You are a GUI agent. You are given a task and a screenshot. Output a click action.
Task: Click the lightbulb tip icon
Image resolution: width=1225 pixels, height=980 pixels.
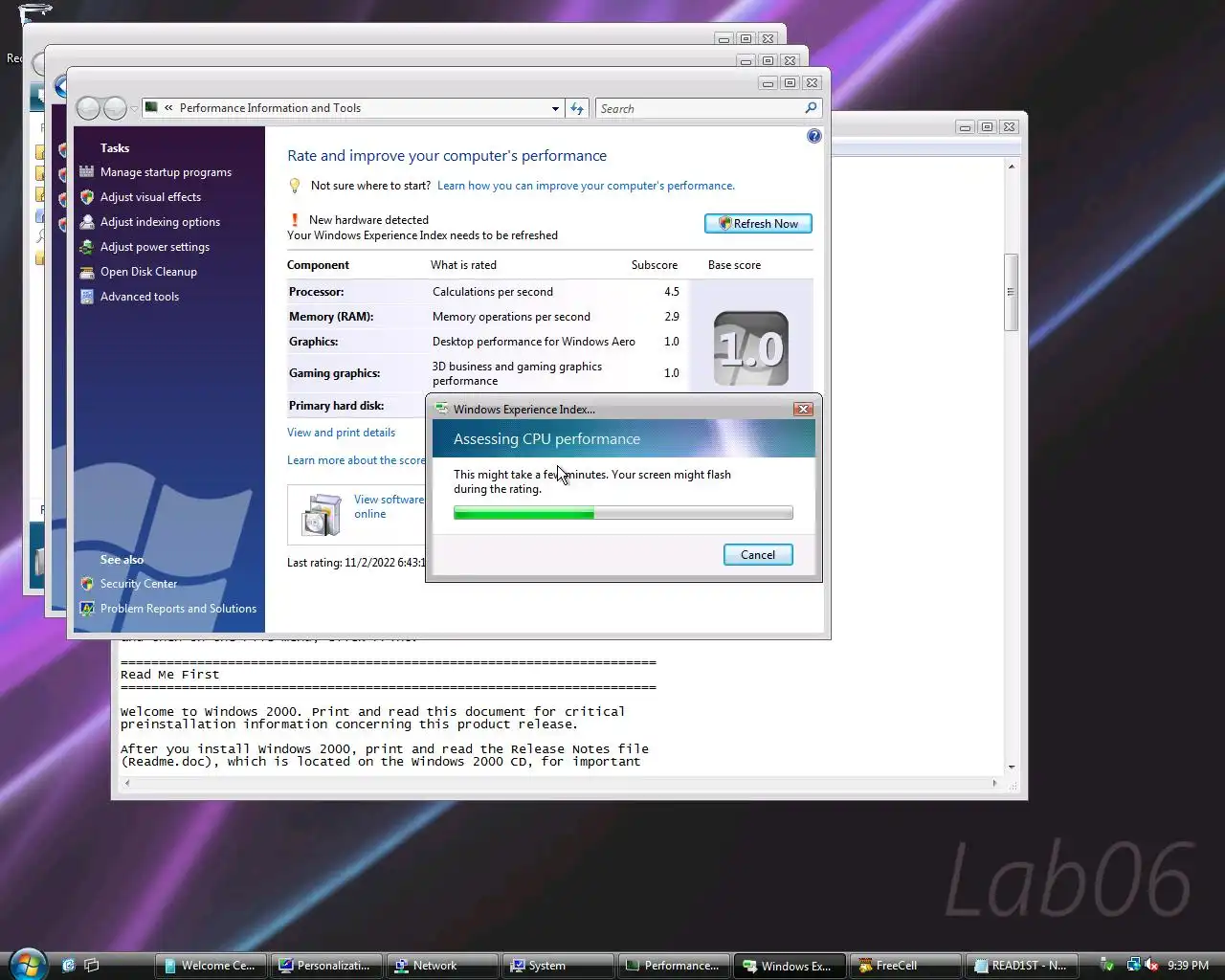(295, 186)
